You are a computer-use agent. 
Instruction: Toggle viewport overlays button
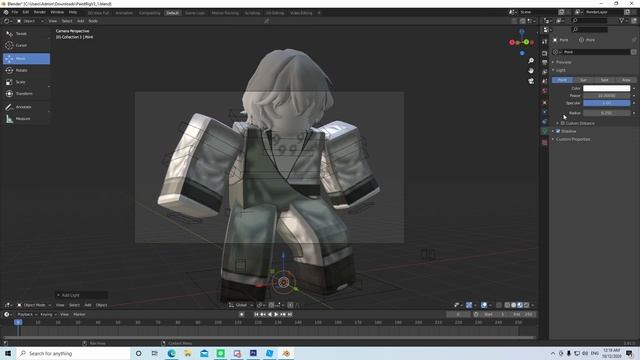[484, 305]
